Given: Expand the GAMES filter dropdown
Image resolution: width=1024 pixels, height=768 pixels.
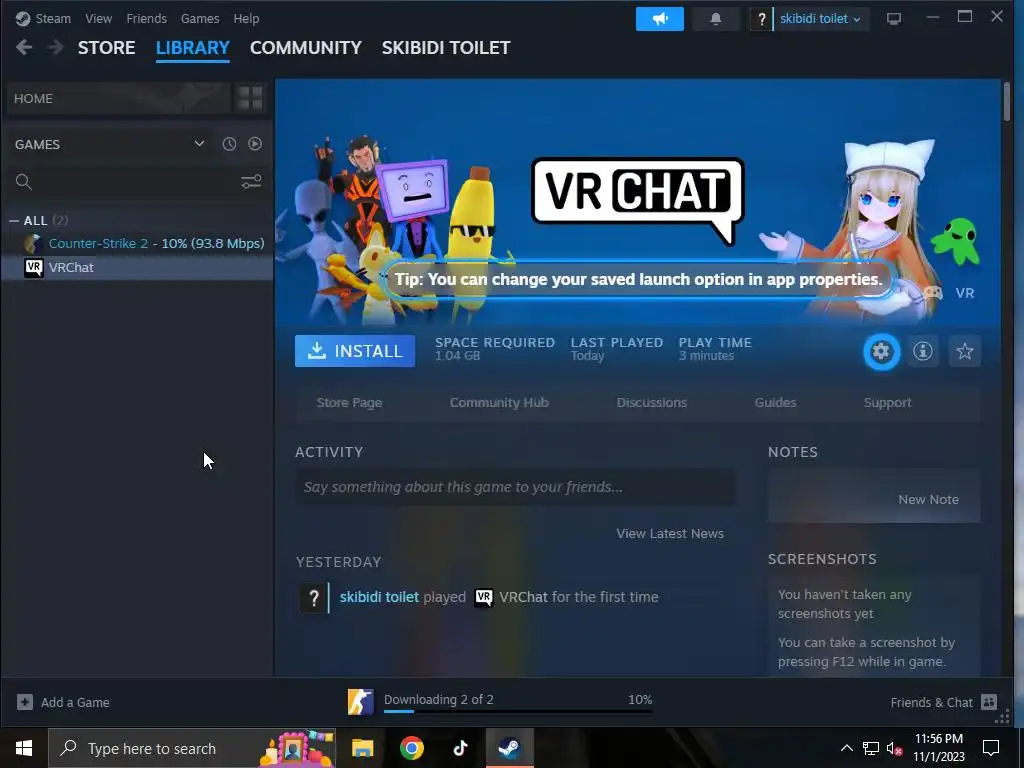Looking at the screenshot, I should click(x=199, y=144).
